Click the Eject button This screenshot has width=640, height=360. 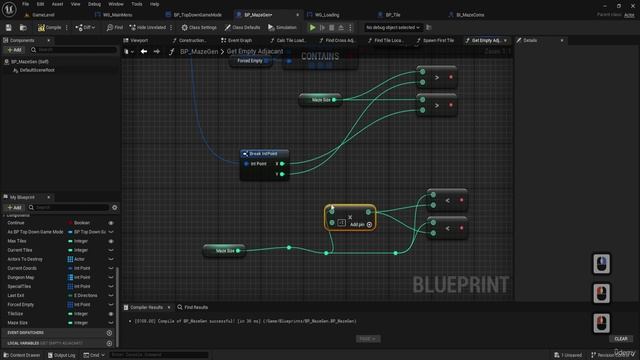(341, 27)
